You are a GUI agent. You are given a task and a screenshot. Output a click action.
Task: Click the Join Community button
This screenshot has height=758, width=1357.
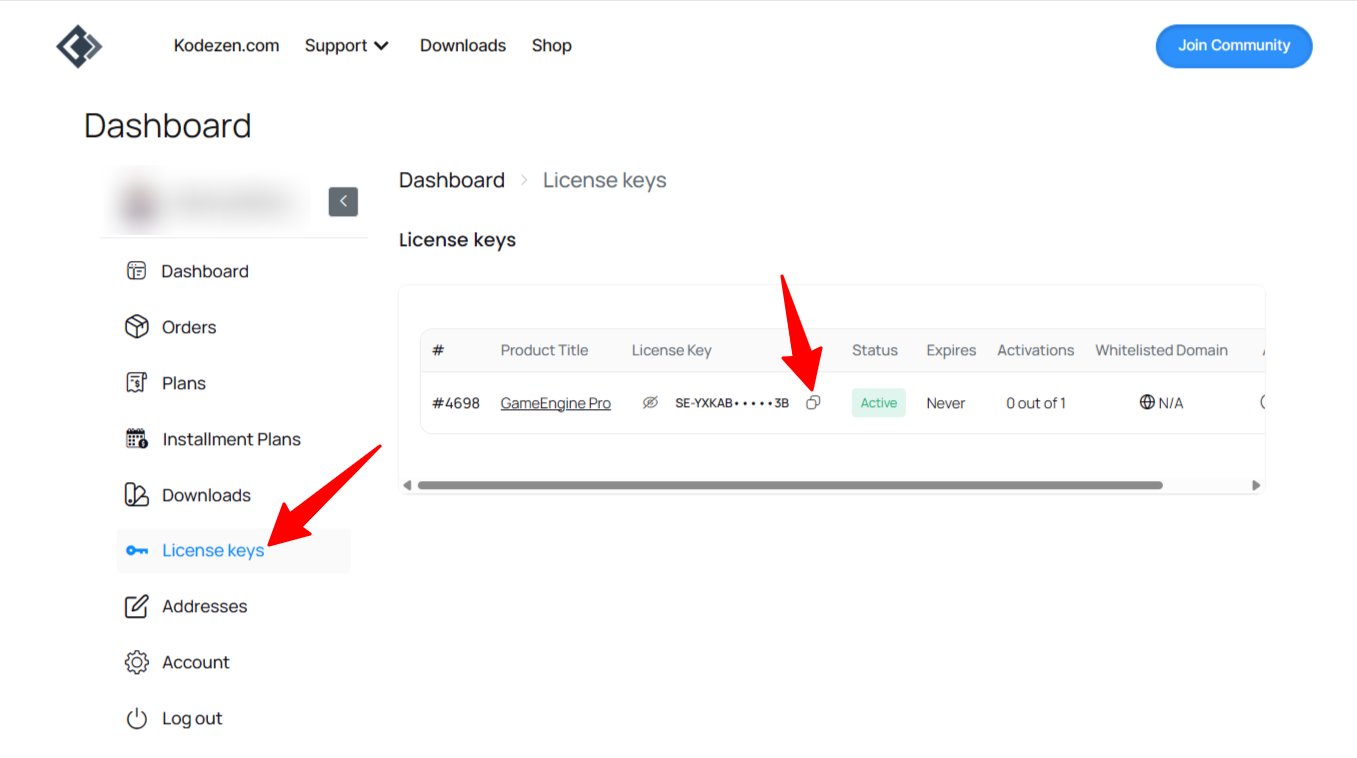tap(1234, 46)
